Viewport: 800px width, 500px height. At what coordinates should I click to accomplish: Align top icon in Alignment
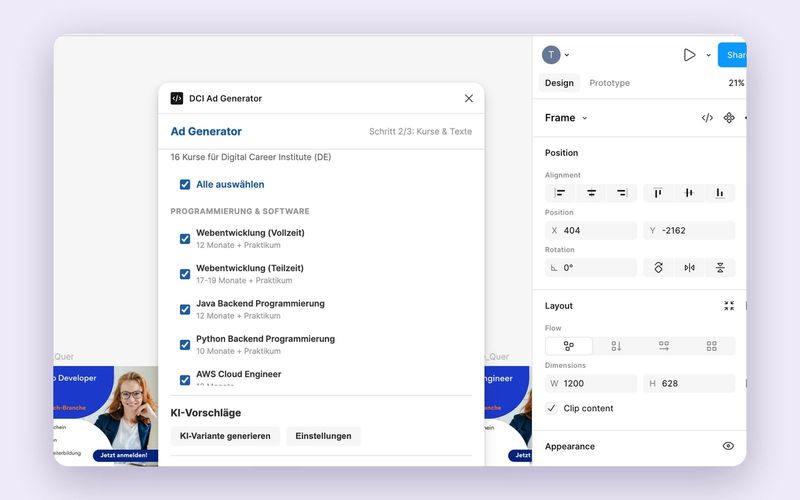tap(658, 193)
